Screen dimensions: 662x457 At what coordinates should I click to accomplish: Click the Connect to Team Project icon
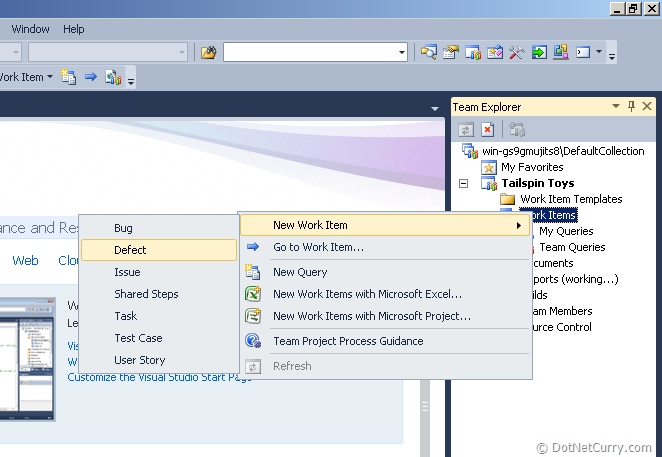517,130
